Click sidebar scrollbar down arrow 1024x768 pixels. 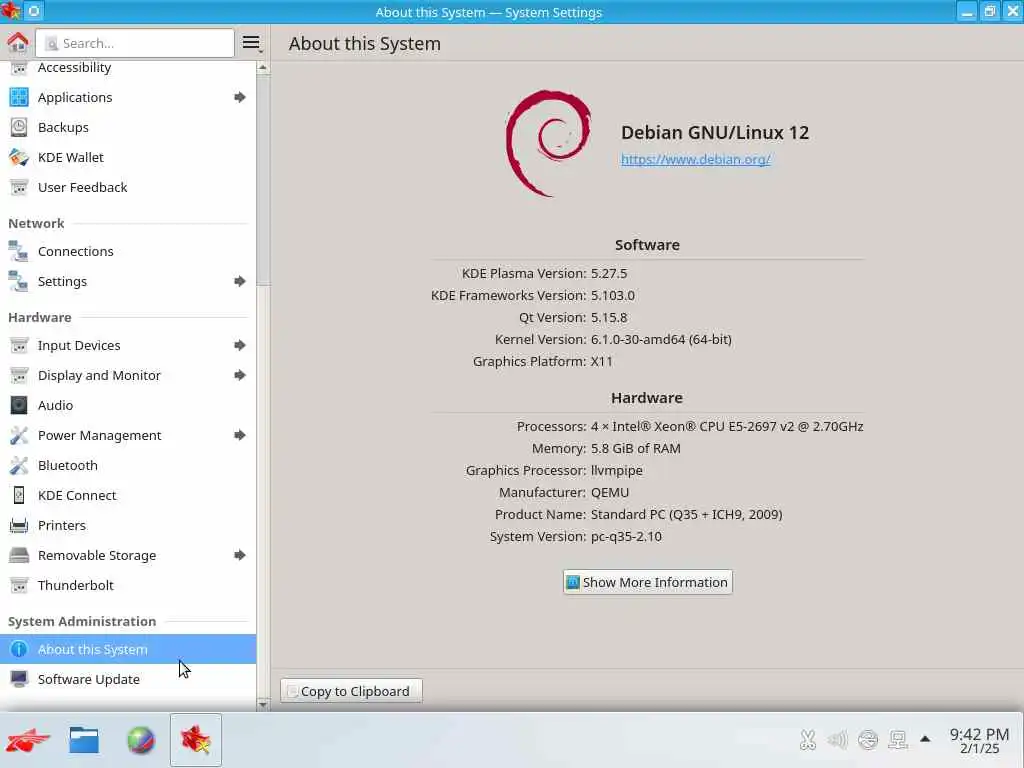pos(263,705)
